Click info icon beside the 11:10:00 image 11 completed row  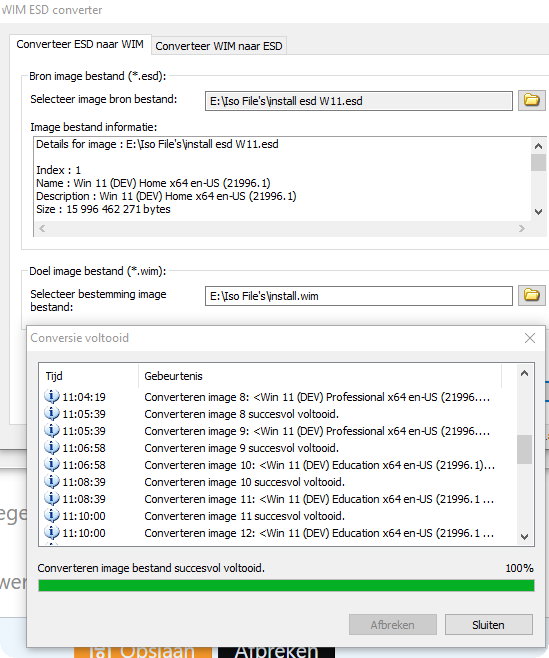pyautogui.click(x=52, y=516)
